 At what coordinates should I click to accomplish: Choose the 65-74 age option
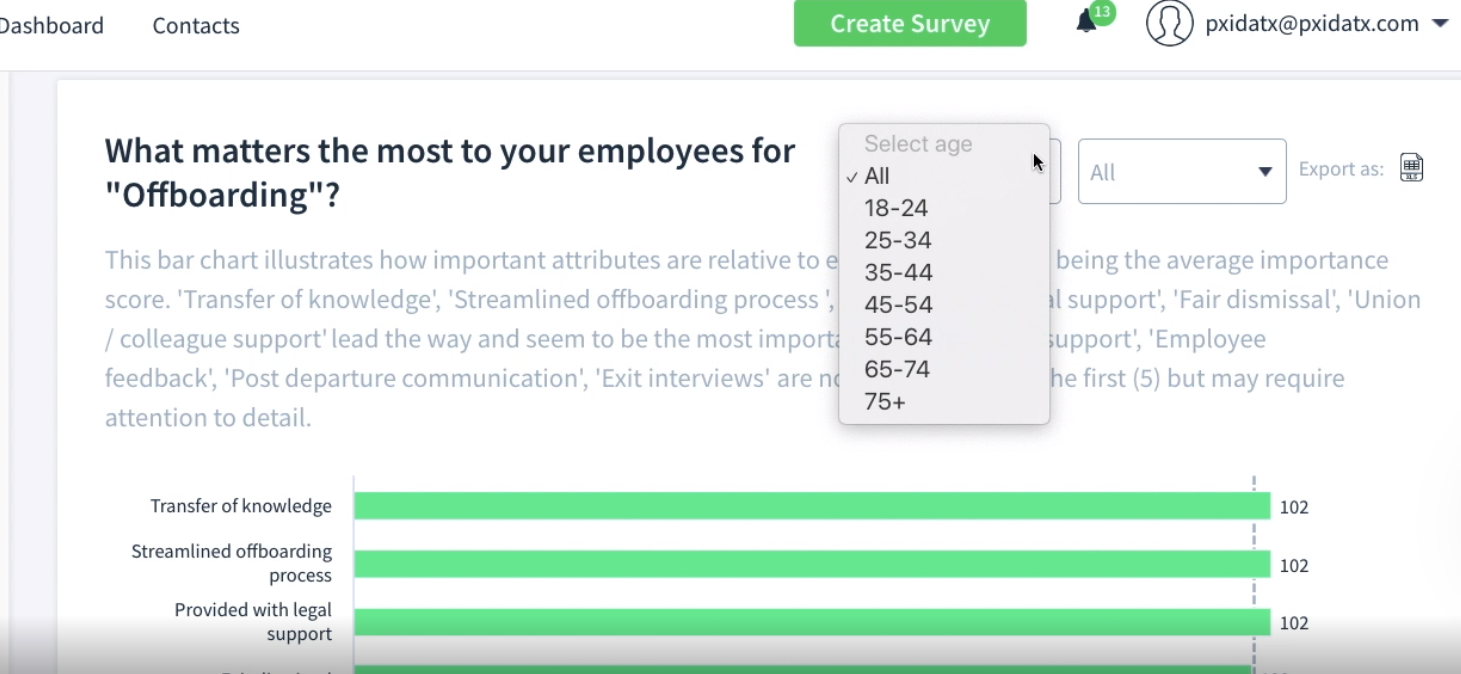(x=897, y=369)
